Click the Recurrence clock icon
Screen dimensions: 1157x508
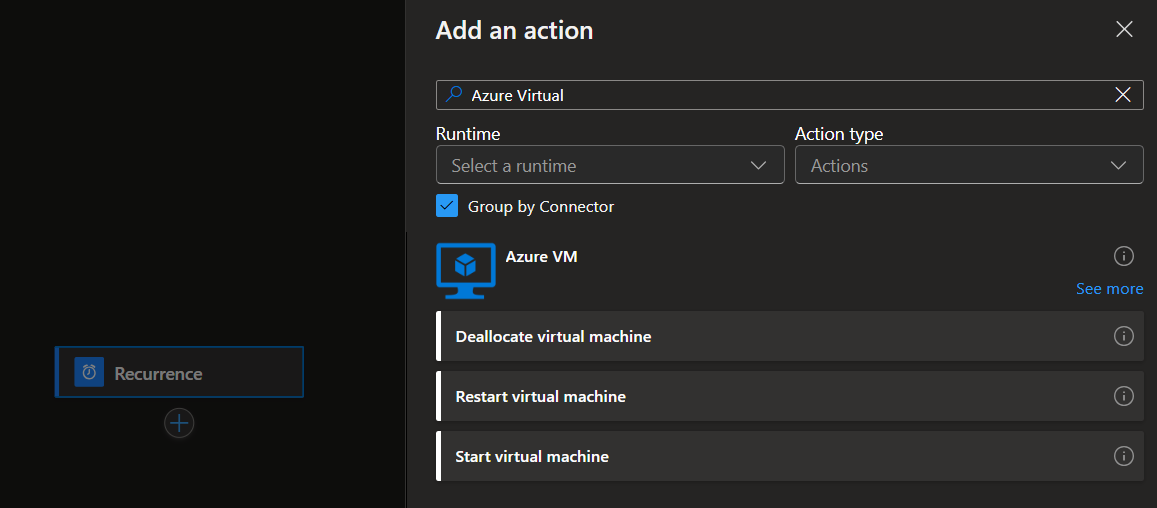coord(89,372)
